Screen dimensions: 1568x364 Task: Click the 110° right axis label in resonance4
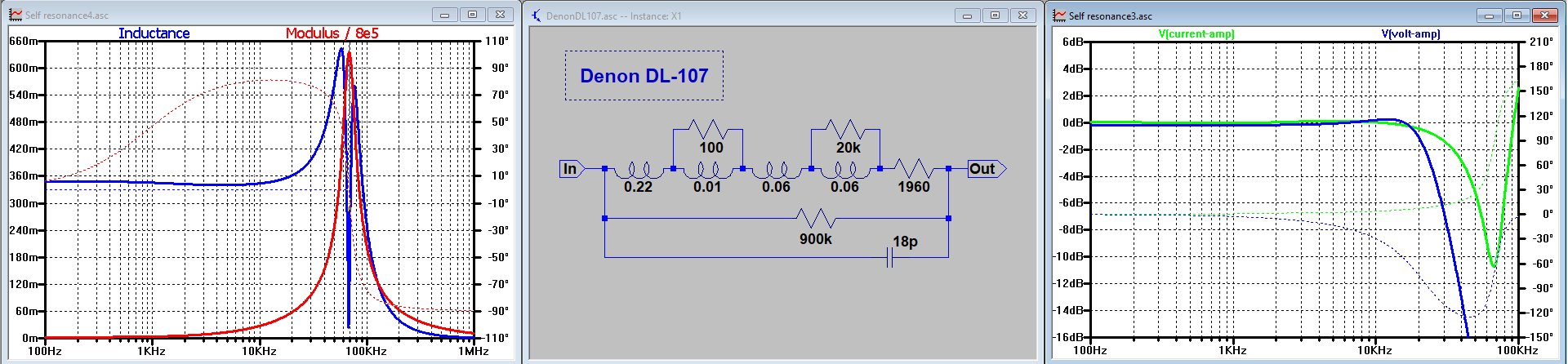click(x=497, y=41)
